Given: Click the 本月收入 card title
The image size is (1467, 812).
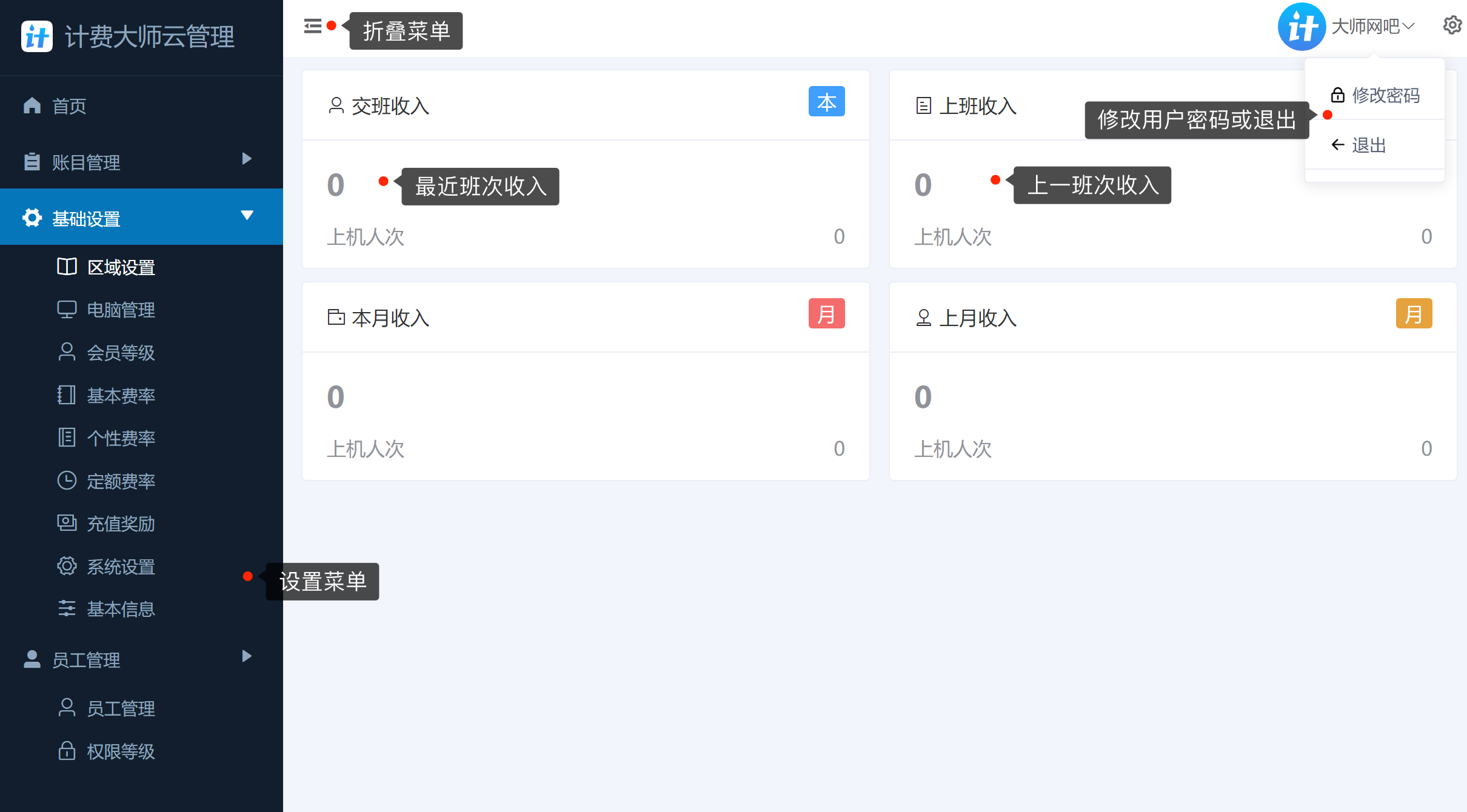Looking at the screenshot, I should 390,318.
